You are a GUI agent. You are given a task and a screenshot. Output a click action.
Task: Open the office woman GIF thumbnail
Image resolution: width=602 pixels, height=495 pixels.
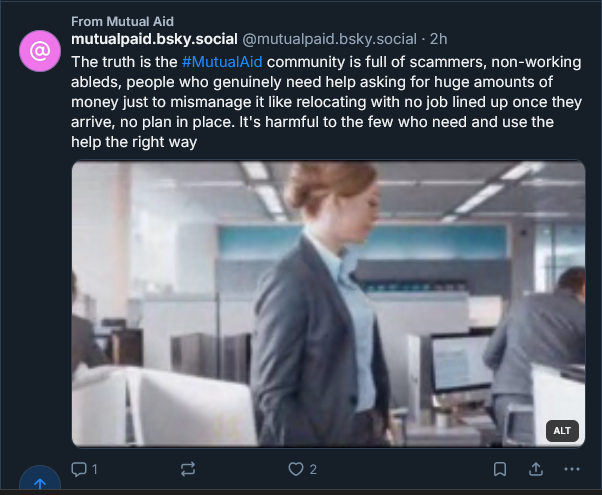pos(328,304)
